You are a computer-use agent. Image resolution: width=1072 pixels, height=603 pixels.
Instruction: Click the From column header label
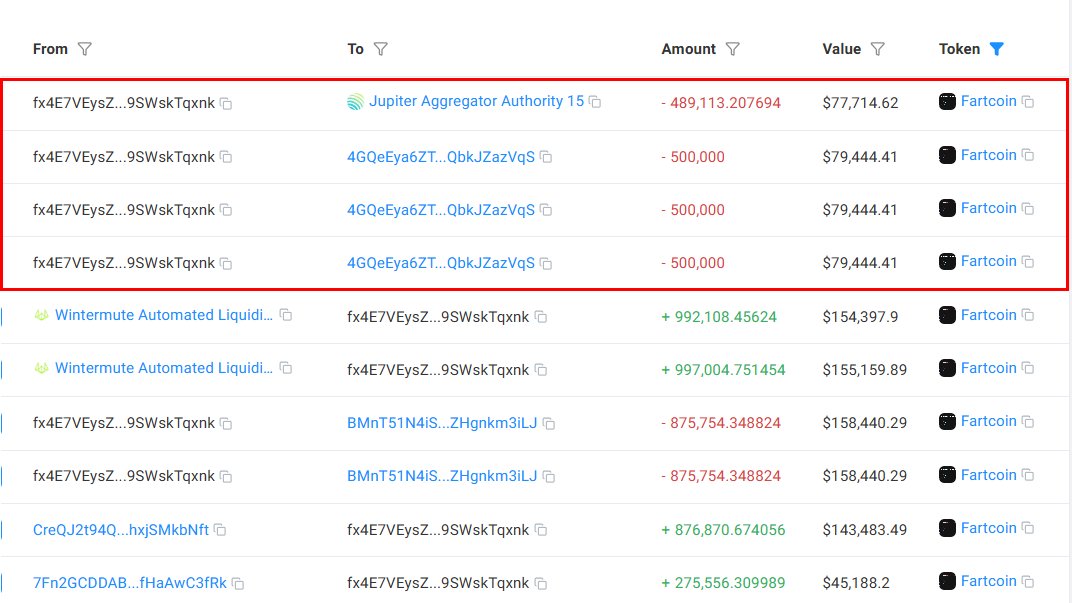pyautogui.click(x=50, y=49)
